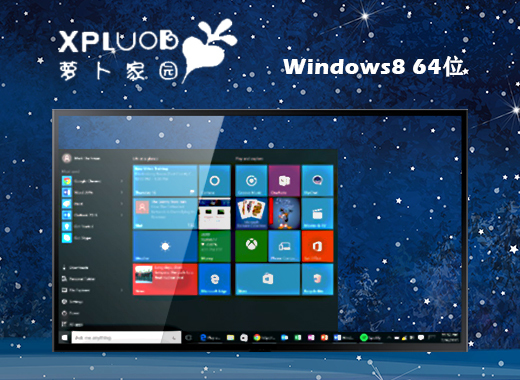
Task: Expand the Outlook 2016 jump list arrow
Action: (122, 215)
